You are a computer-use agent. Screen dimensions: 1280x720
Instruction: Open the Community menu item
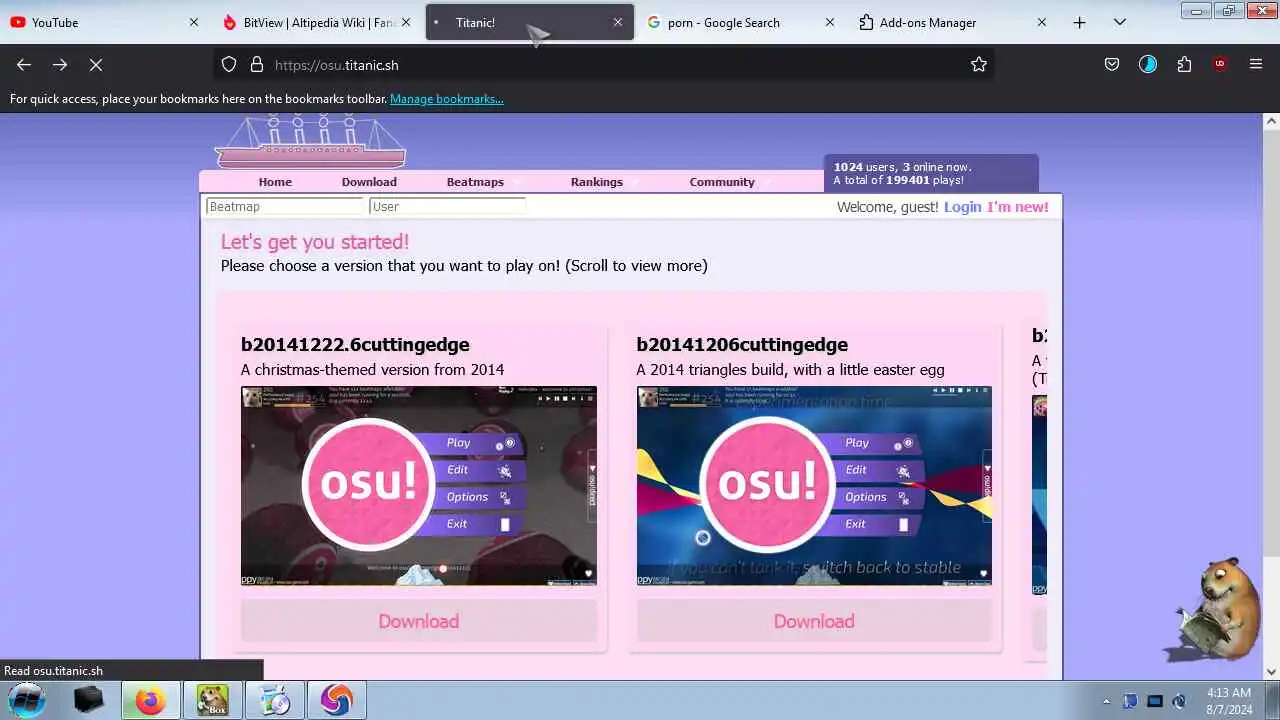(722, 182)
